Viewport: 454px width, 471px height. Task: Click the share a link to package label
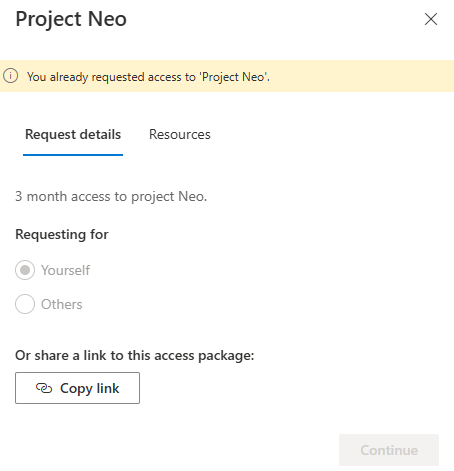(135, 355)
